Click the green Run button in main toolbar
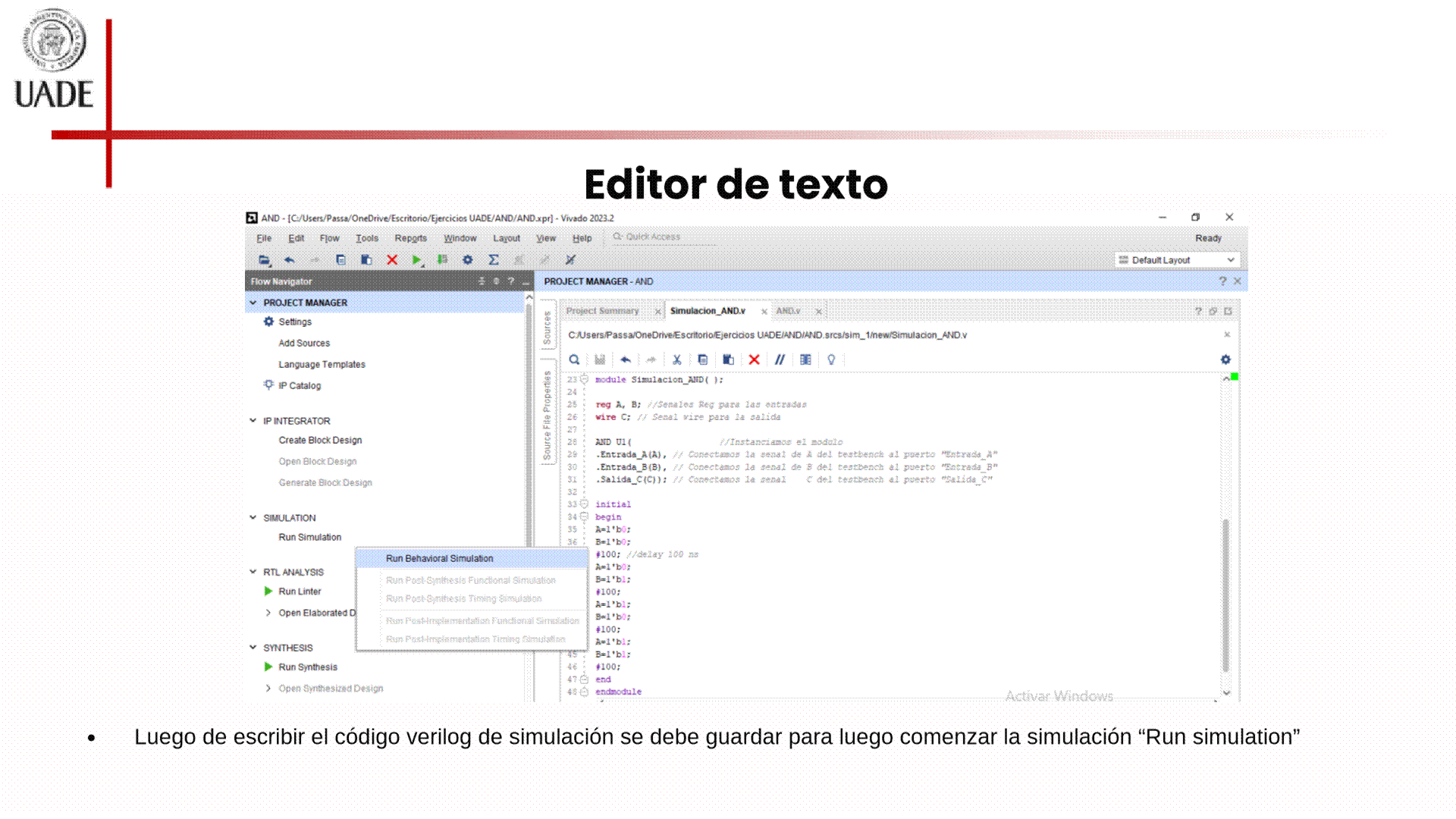The height and width of the screenshot is (819, 1456). [x=416, y=259]
